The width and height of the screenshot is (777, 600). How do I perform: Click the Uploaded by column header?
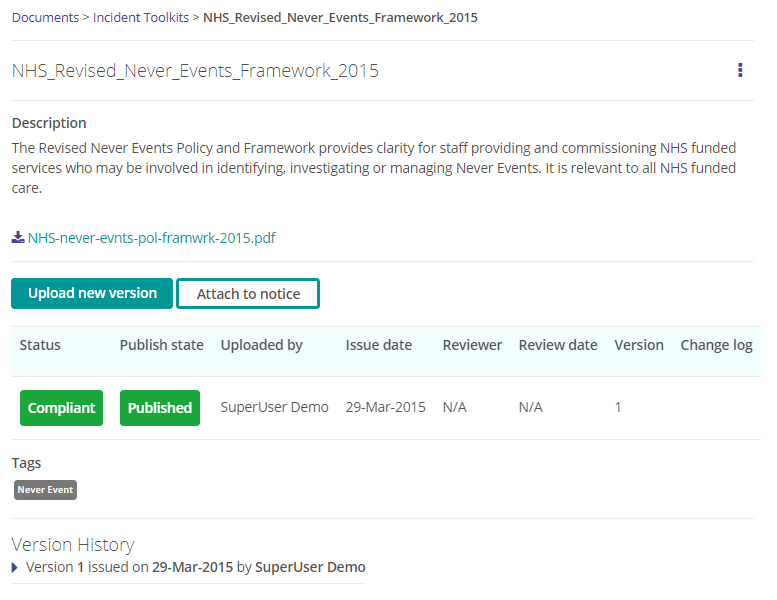(x=262, y=345)
